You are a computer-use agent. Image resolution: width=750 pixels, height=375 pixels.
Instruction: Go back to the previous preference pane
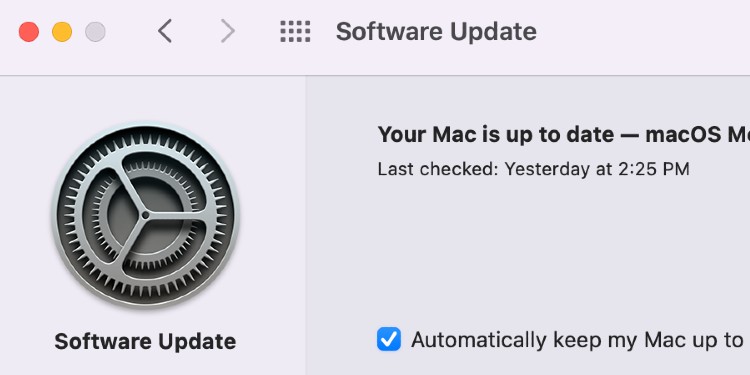pos(165,32)
